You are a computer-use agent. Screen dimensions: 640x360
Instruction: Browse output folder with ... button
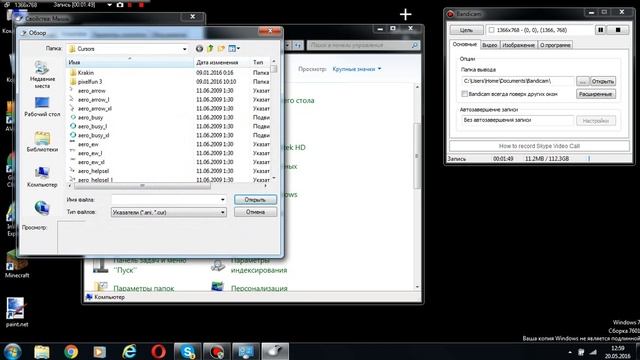pos(582,81)
